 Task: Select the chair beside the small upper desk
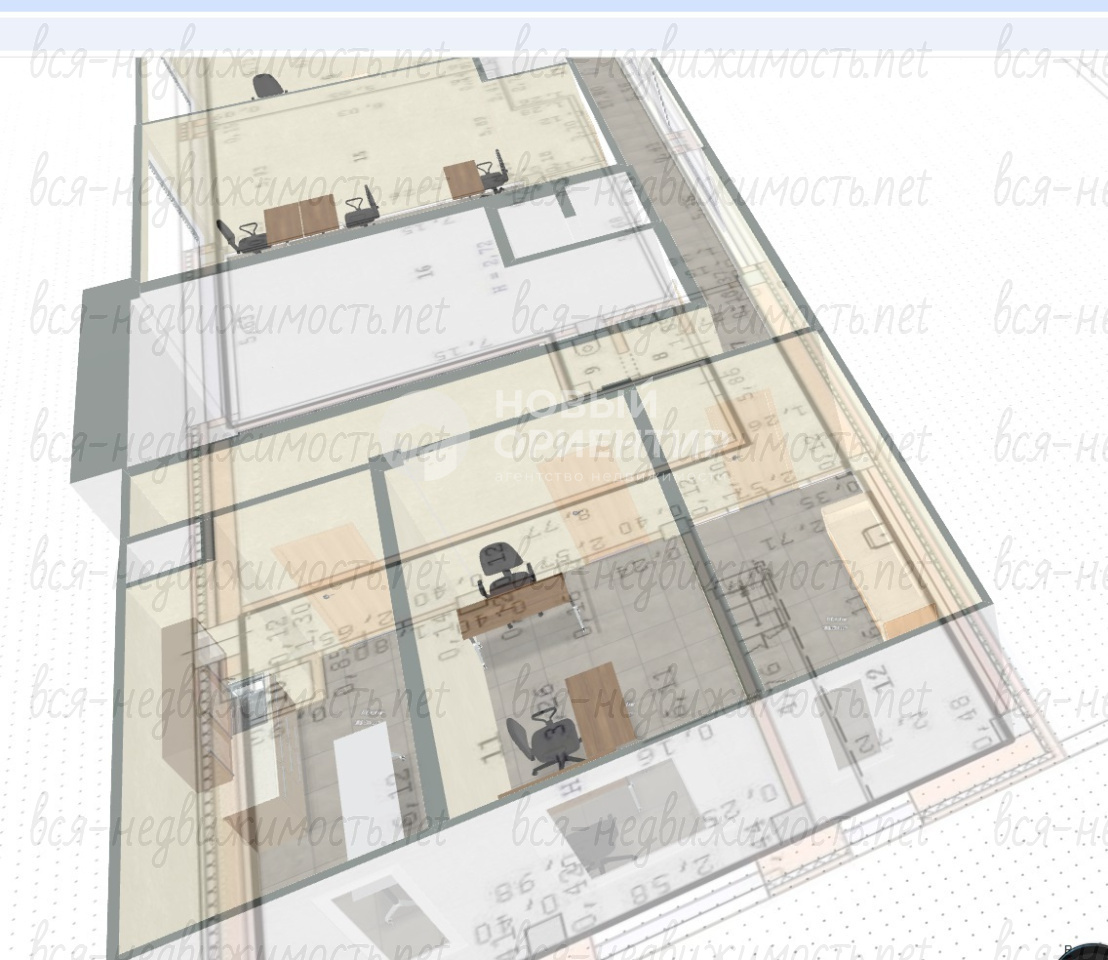click(493, 171)
